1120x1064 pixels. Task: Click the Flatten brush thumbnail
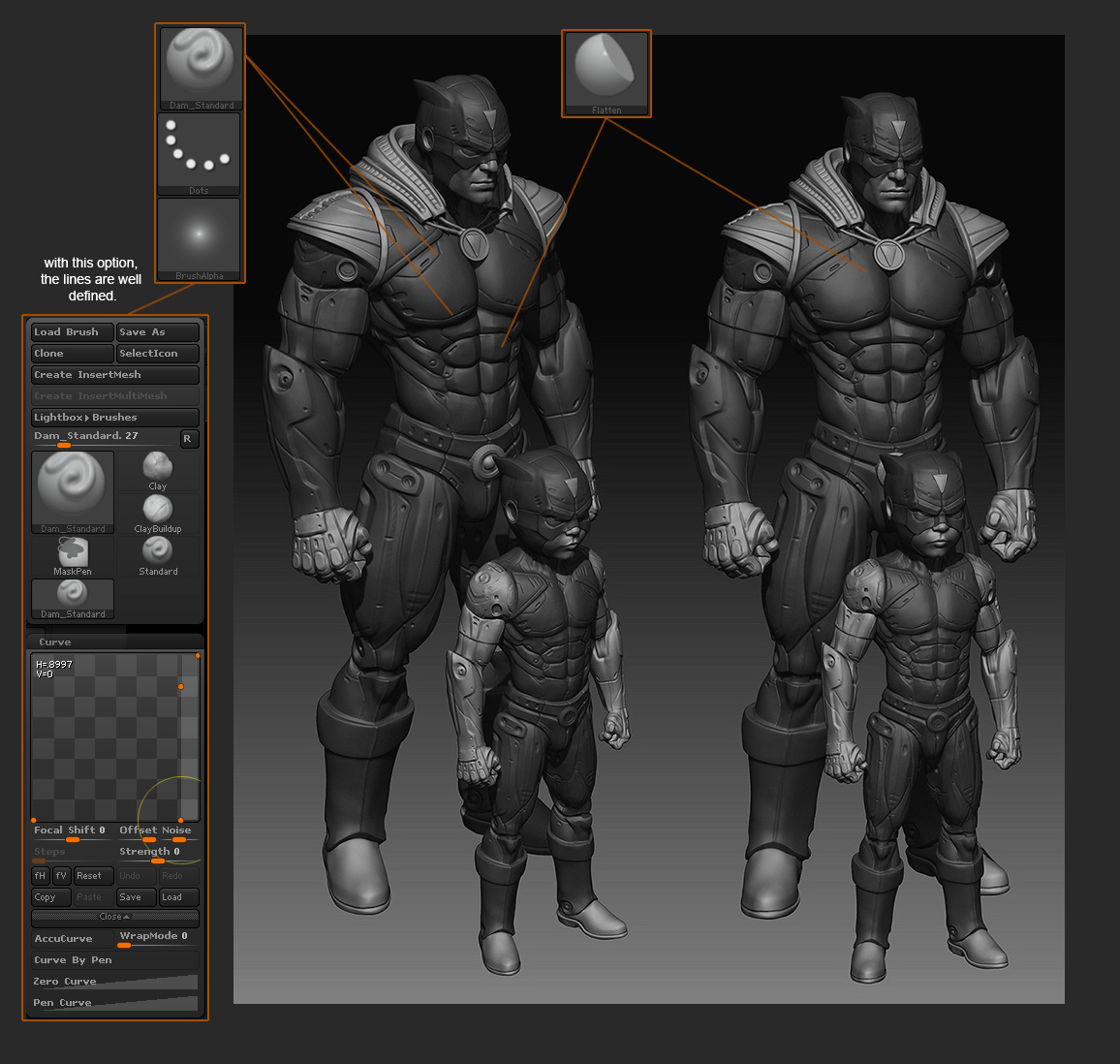(x=606, y=74)
